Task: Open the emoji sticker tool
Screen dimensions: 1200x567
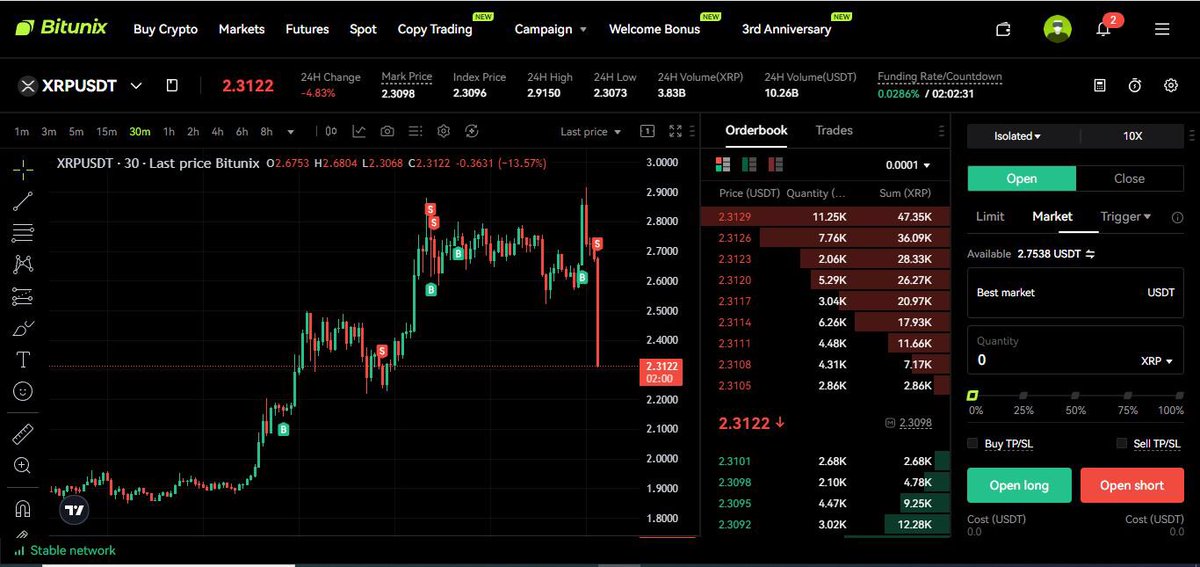Action: click(x=22, y=391)
